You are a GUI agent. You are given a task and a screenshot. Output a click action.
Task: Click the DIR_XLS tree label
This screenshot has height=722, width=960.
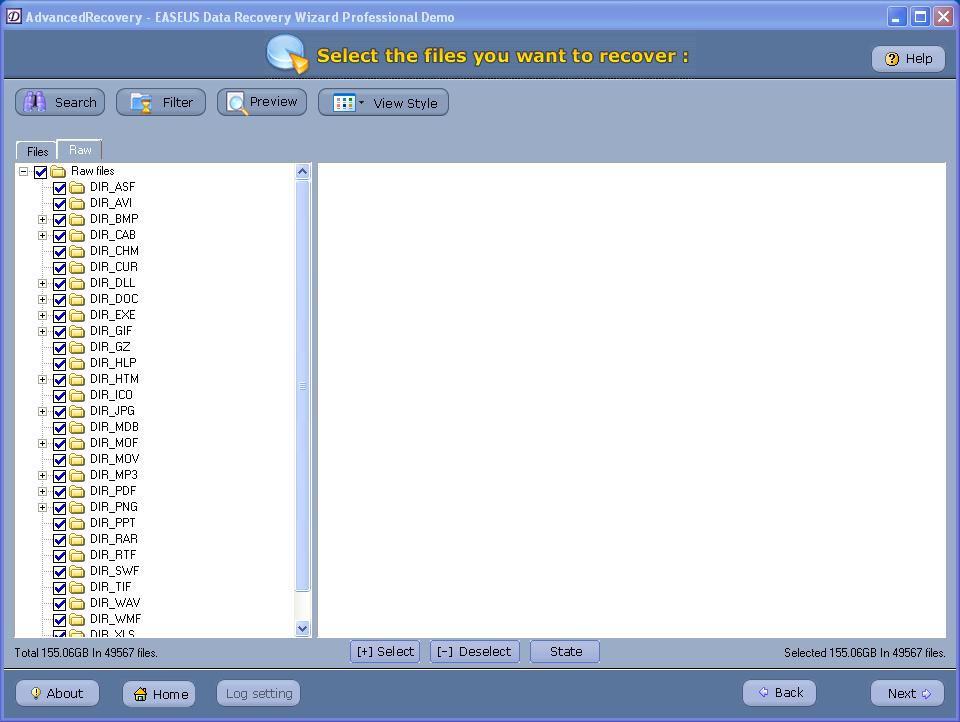pyautogui.click(x=113, y=634)
